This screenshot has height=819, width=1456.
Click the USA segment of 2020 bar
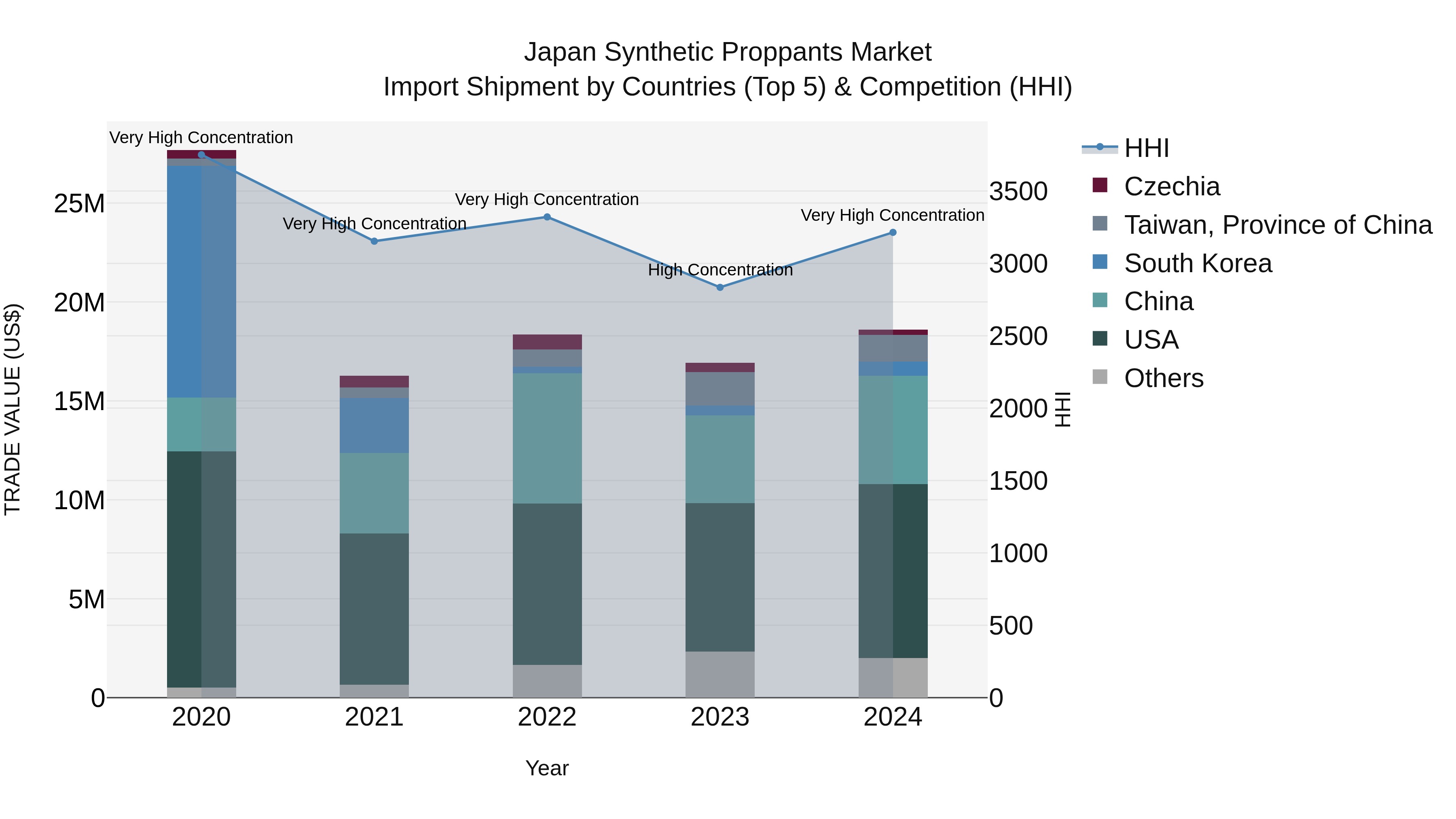click(x=201, y=569)
